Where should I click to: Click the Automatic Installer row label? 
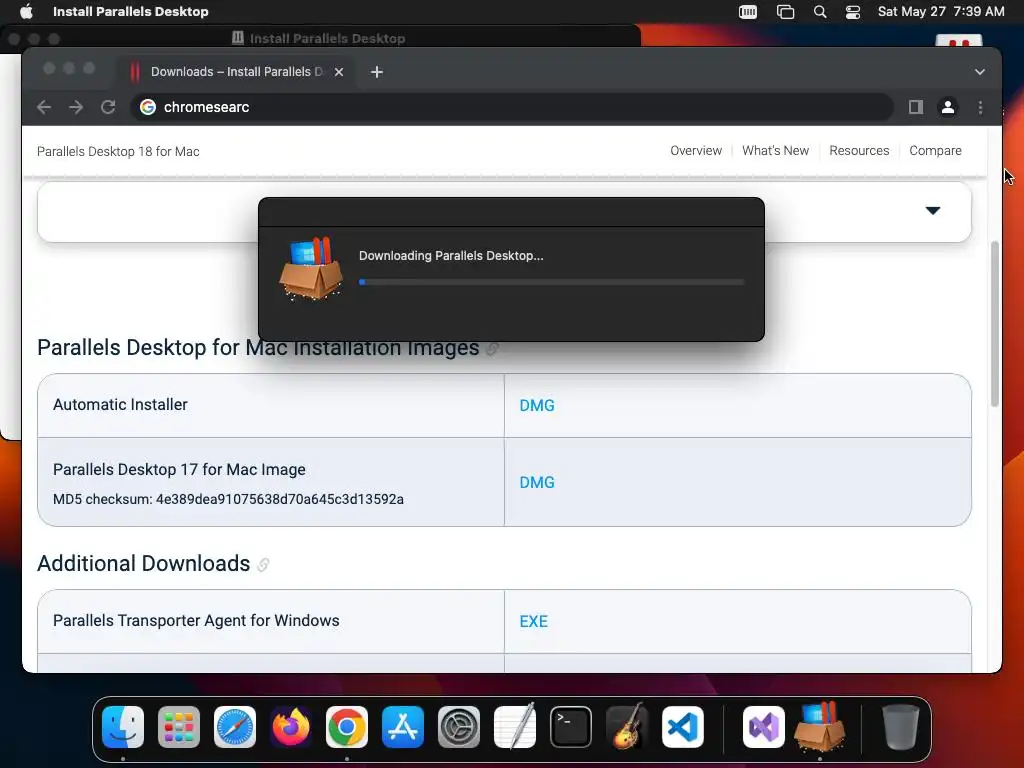click(x=120, y=405)
